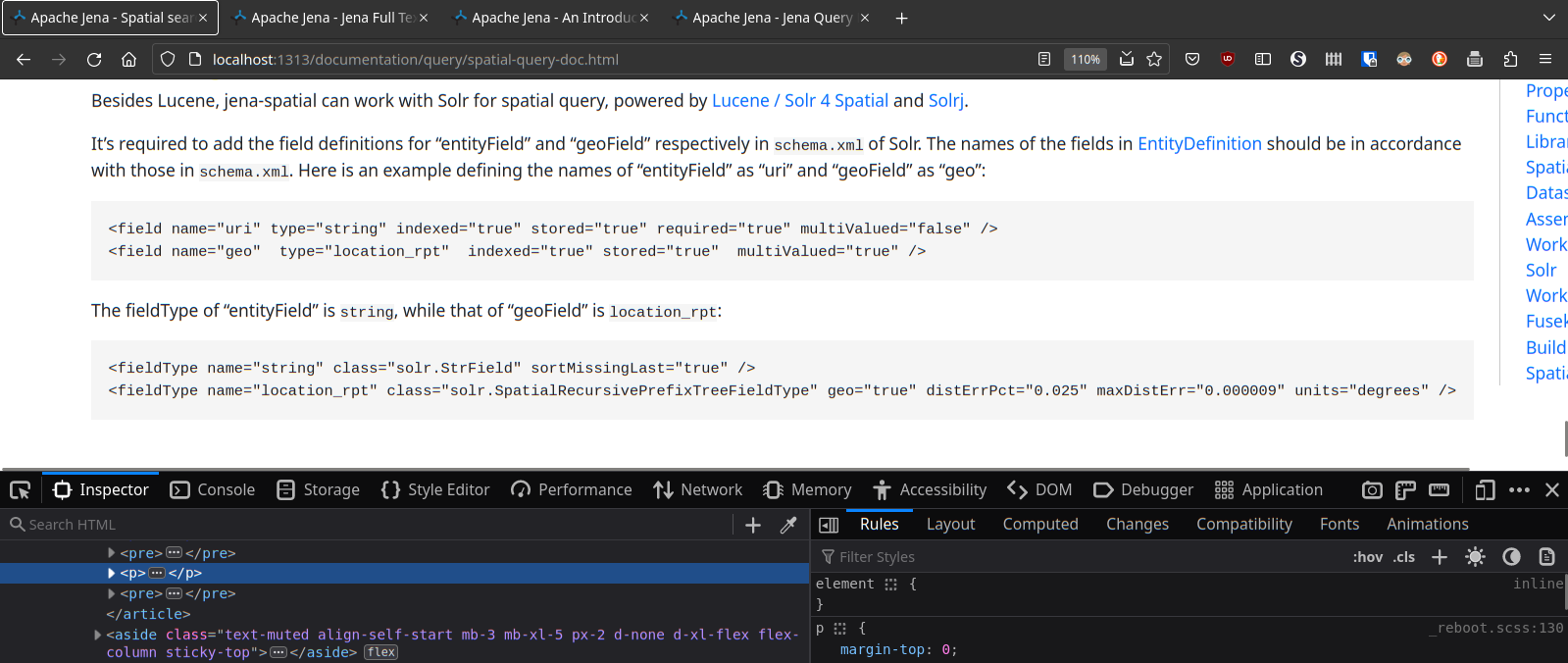Switch to the Jena Query tab

[772, 18]
